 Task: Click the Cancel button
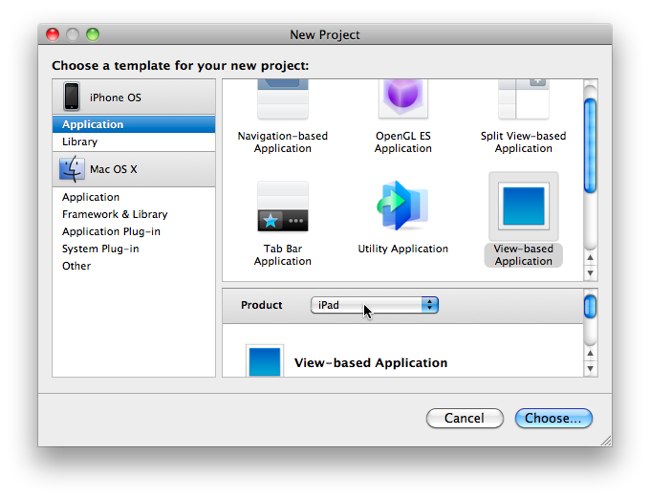465,418
